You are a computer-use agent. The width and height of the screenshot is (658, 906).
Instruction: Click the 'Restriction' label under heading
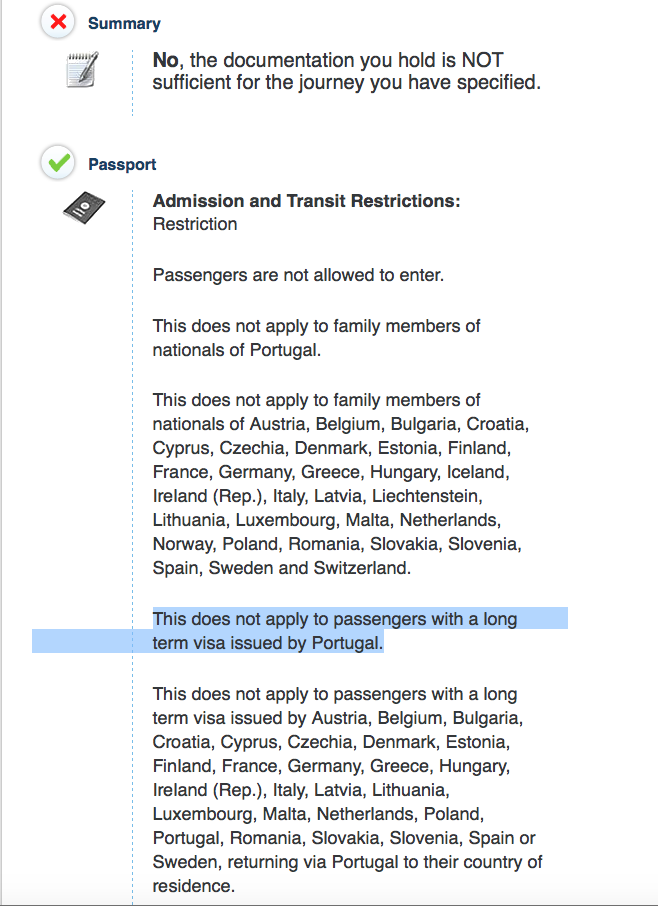pos(195,224)
